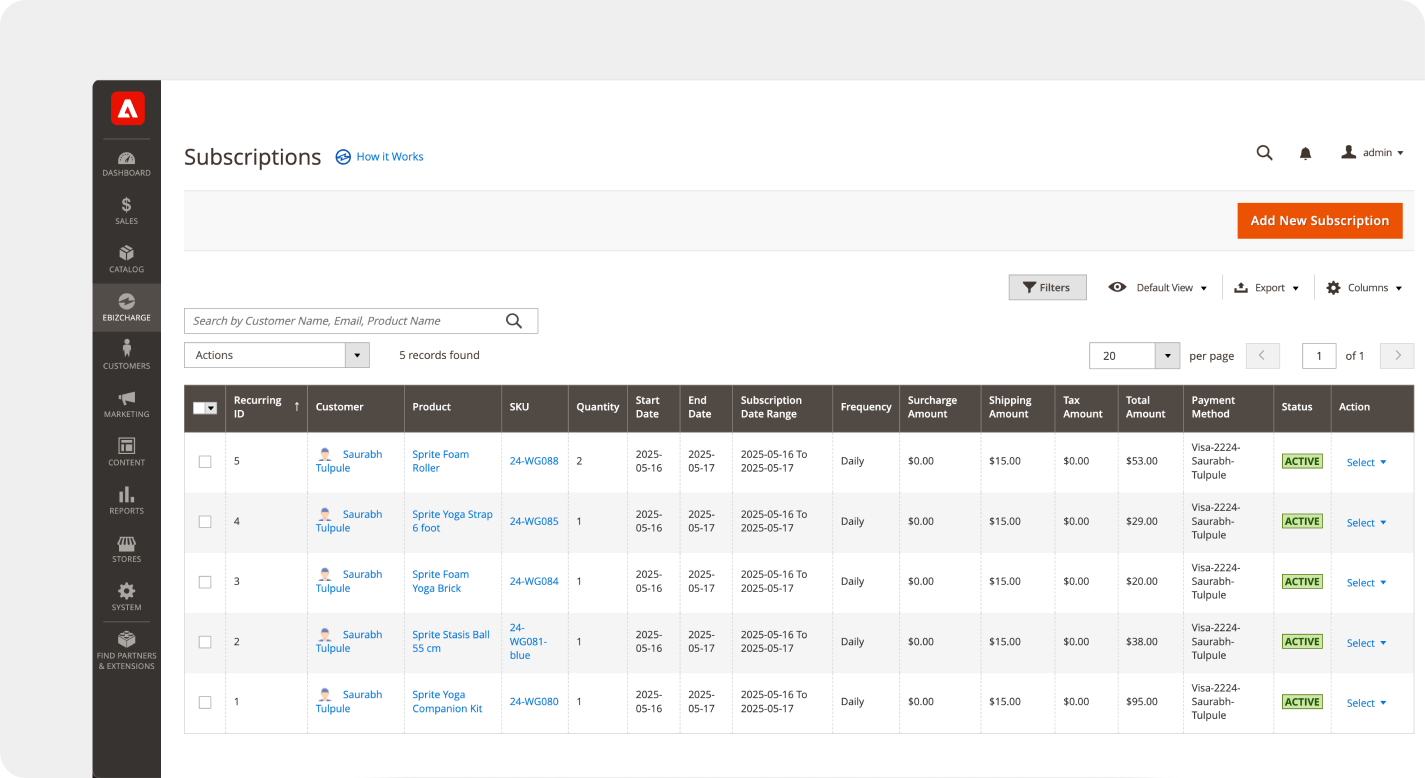Click the ACTIVE status badge in row 5
Viewport: 1425px width, 778px height.
[x=1302, y=462]
